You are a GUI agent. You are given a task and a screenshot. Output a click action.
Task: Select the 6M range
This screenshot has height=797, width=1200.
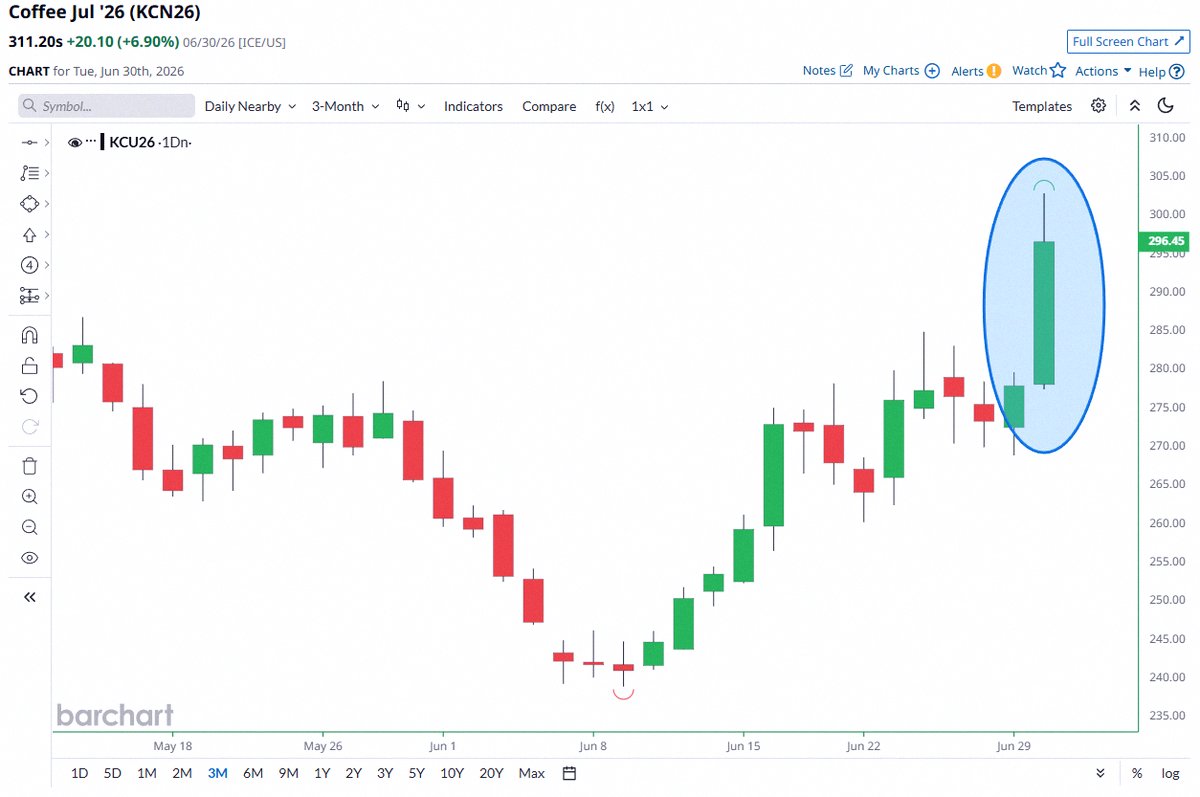click(x=253, y=773)
